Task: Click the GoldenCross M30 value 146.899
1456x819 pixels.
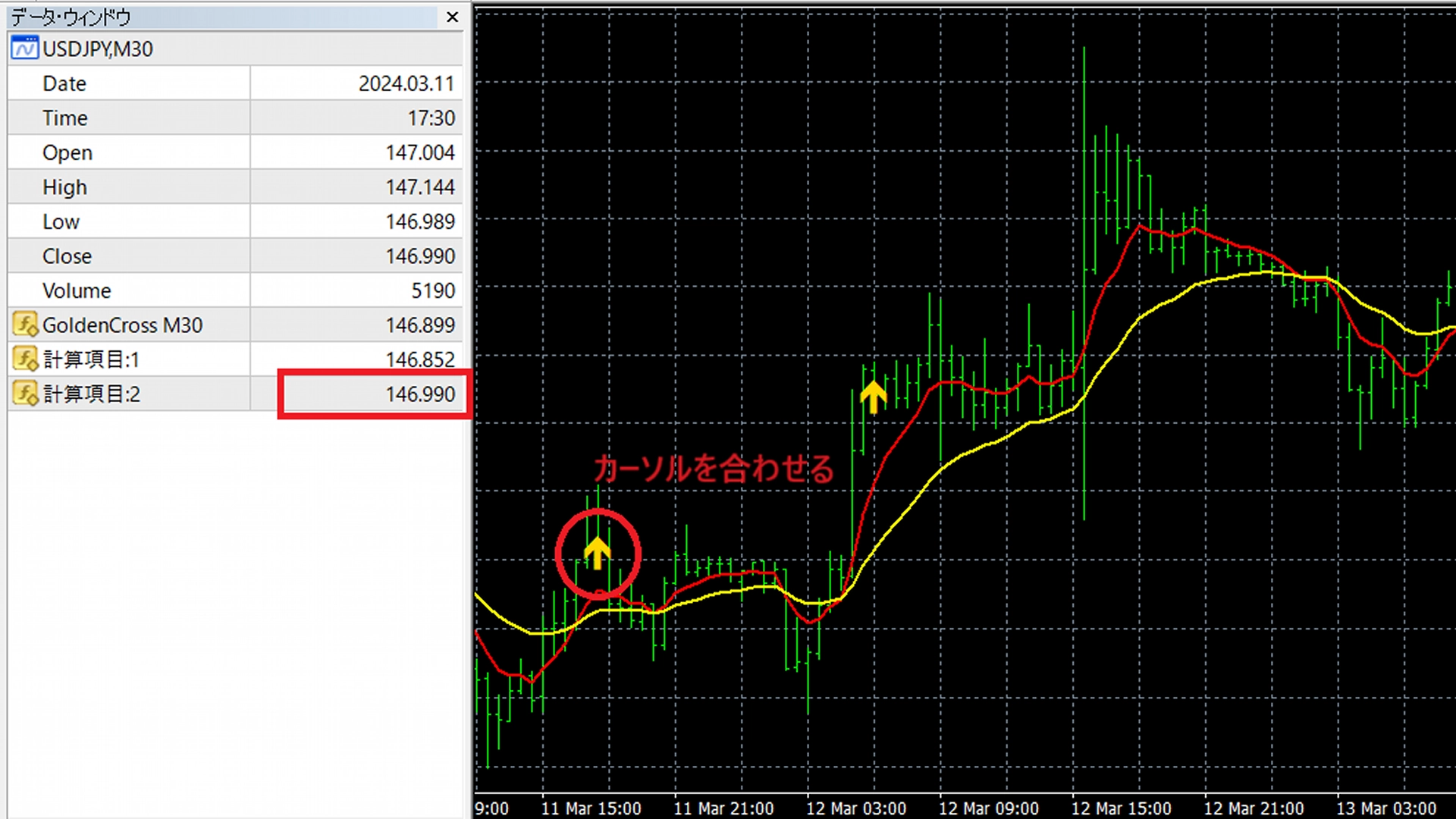Action: tap(419, 325)
